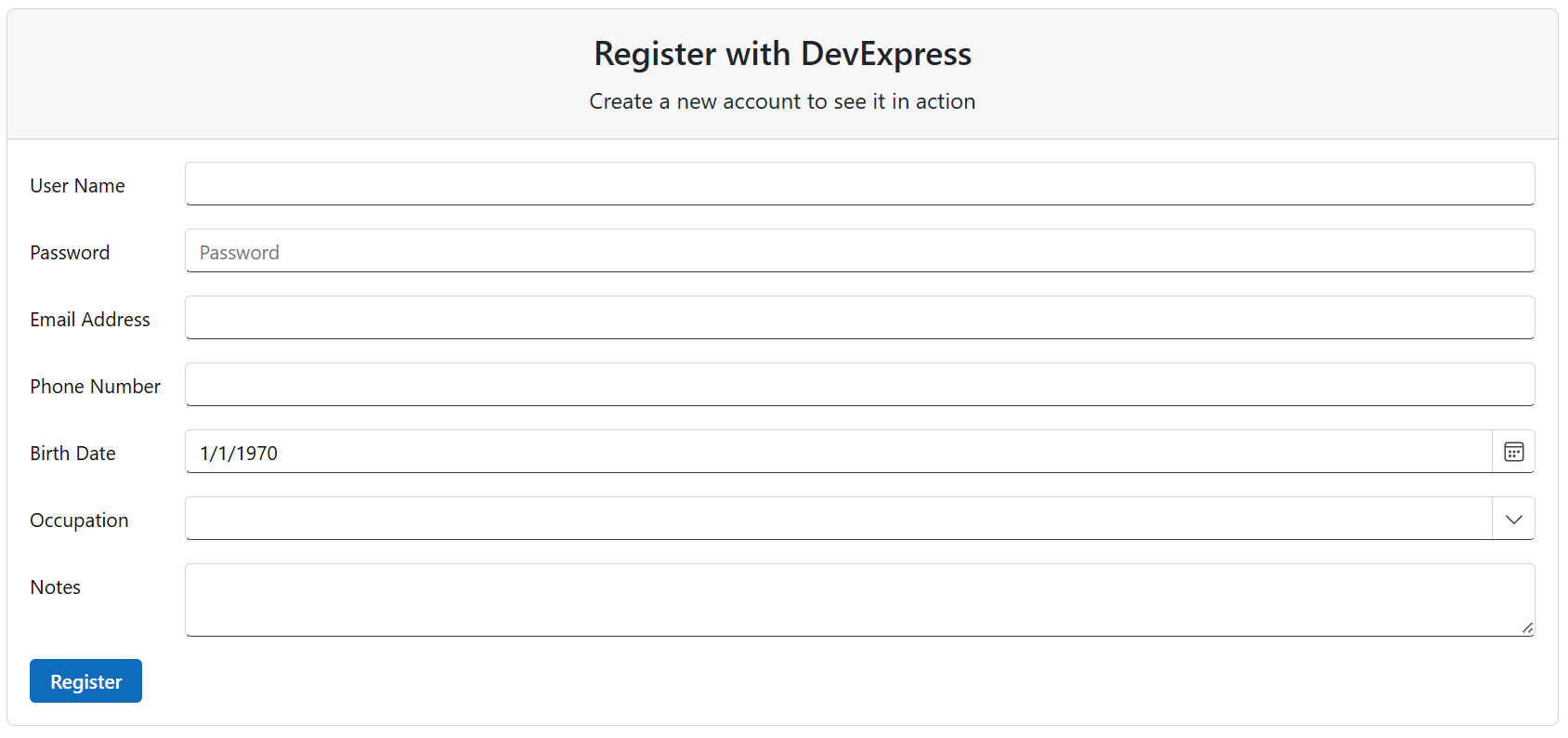Image resolution: width=1568 pixels, height=738 pixels.
Task: Click the Password label text
Action: (70, 253)
